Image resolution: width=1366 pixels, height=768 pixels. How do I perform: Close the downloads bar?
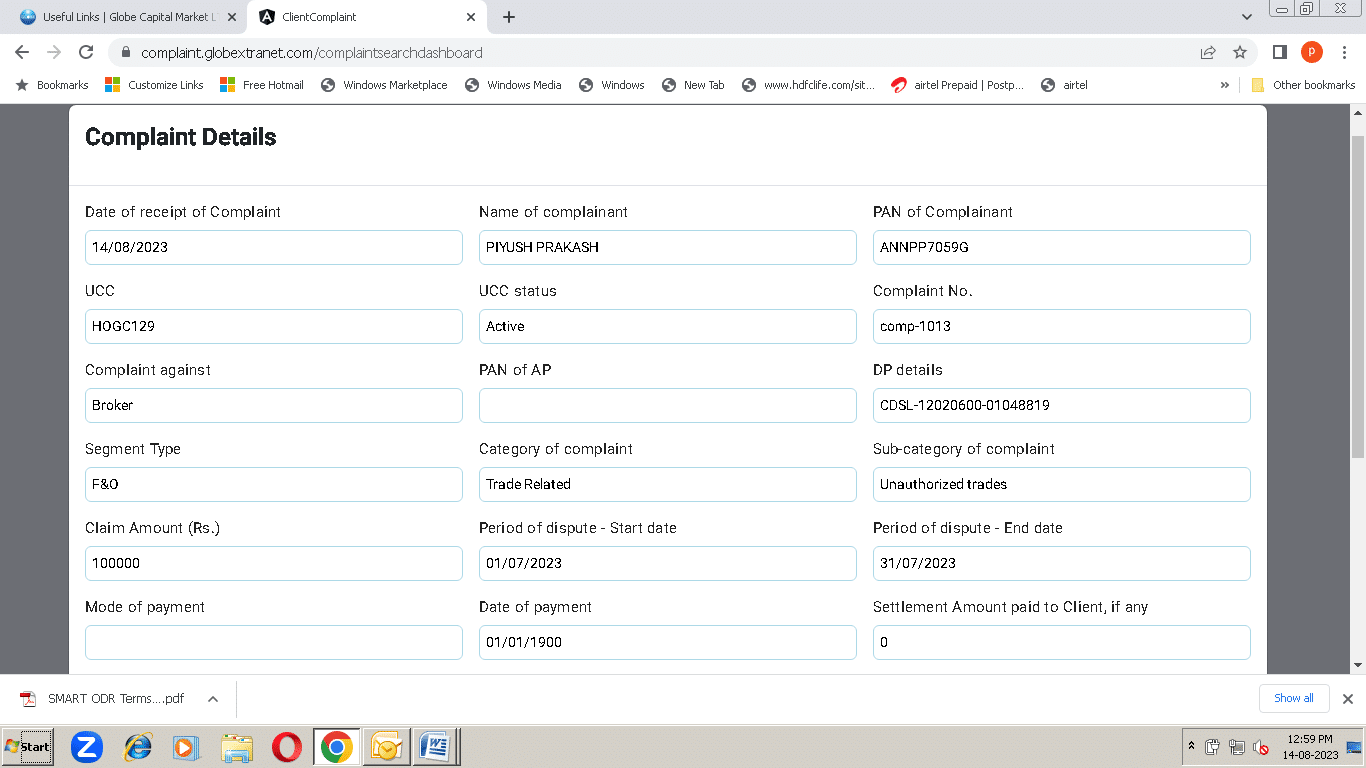(x=1348, y=699)
